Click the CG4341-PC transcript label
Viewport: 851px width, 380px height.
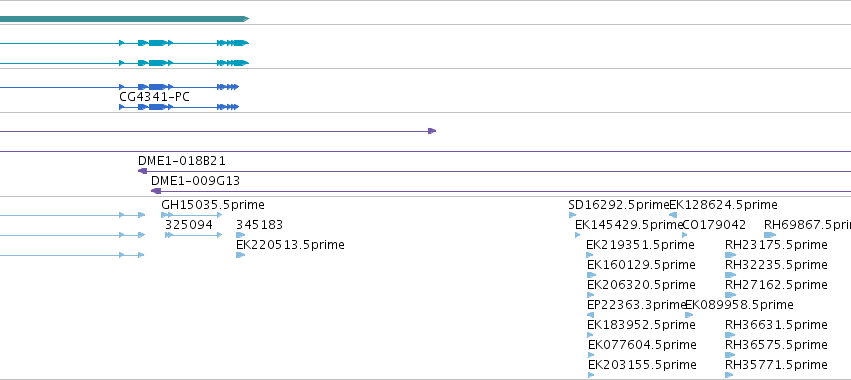(154, 97)
